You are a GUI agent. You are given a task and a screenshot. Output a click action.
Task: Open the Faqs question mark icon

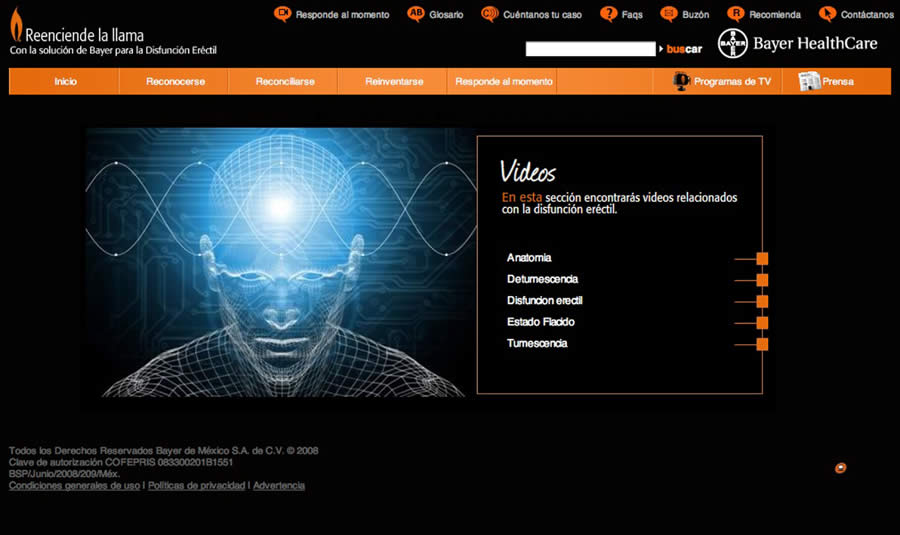[x=608, y=14]
